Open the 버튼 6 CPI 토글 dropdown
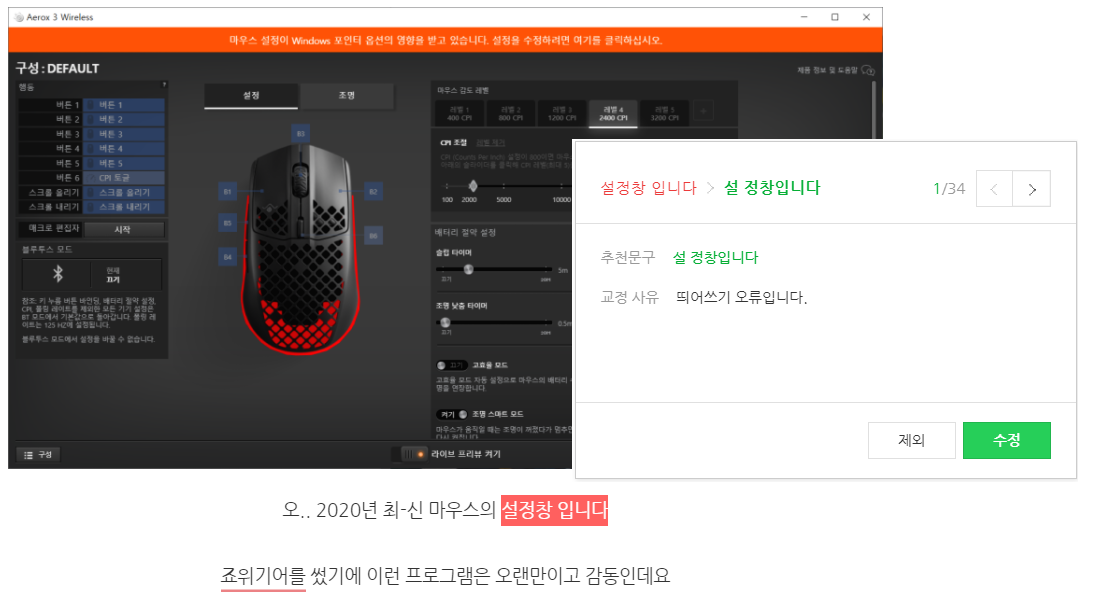1095x603 pixels. pos(124,178)
